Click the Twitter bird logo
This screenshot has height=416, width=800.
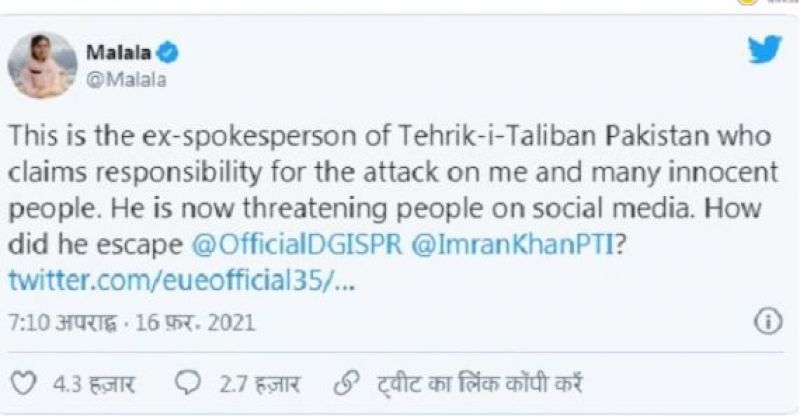tap(765, 49)
